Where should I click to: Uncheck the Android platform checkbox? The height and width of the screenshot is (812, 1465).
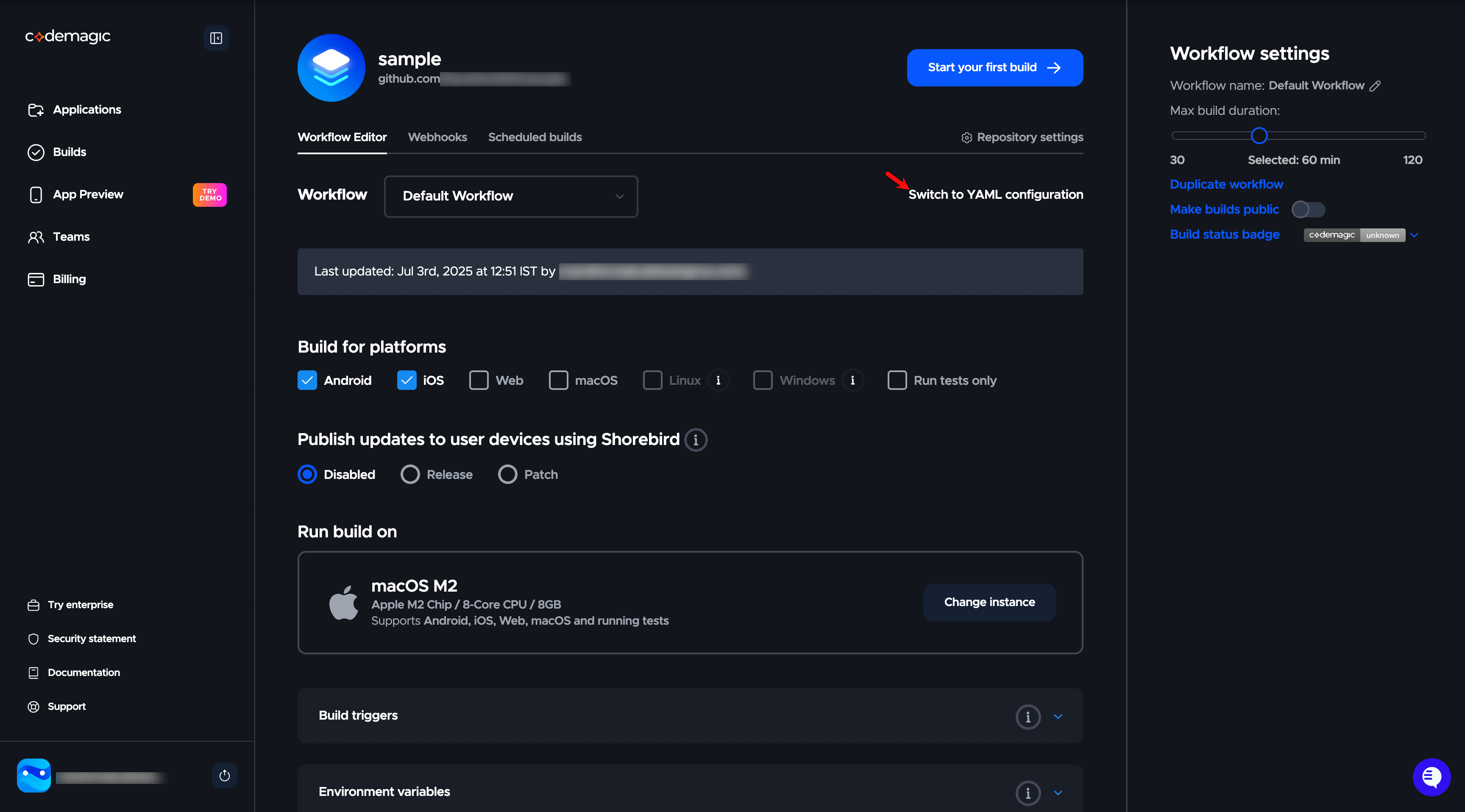307,381
